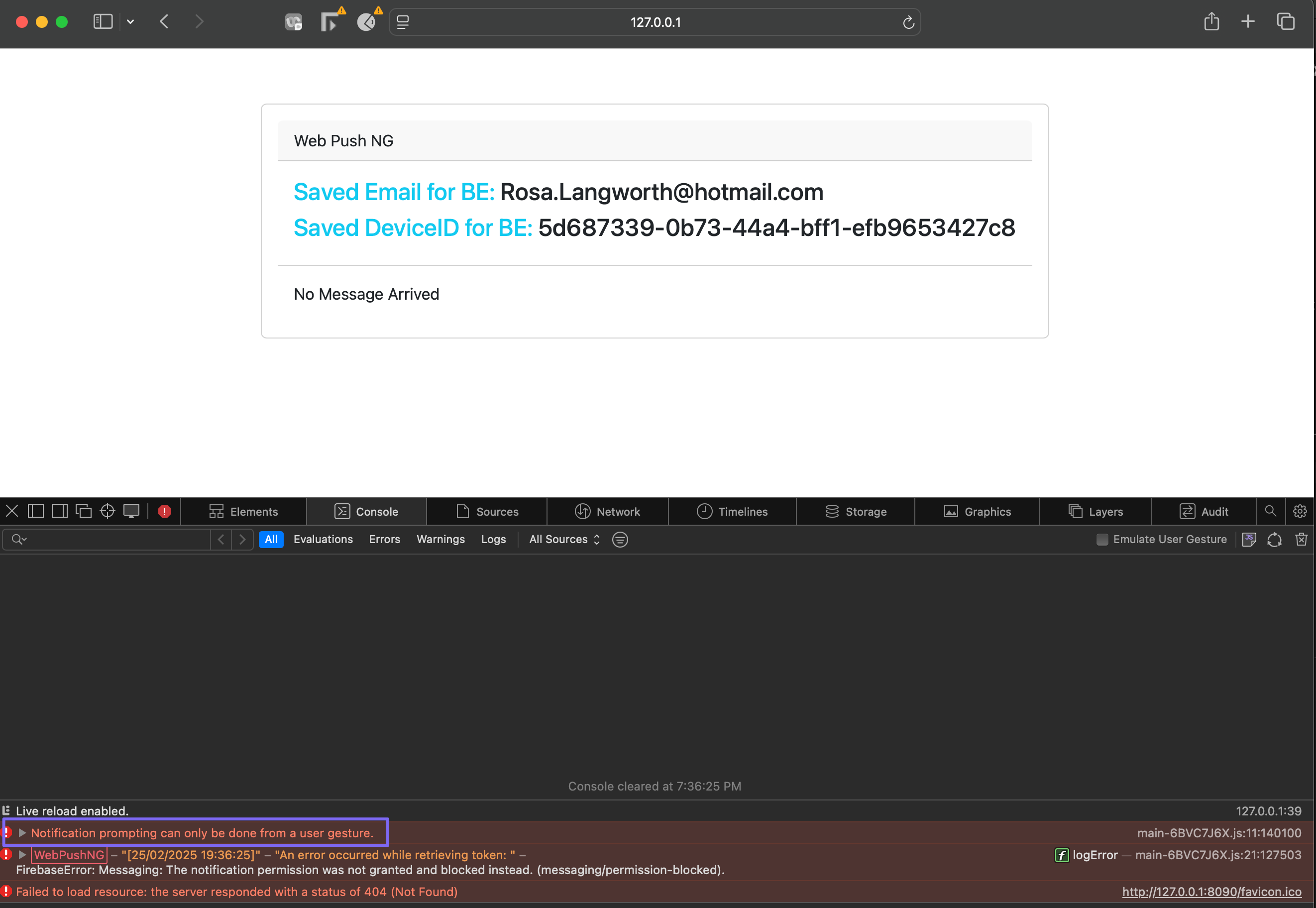Toggle Safari sidebar button
This screenshot has height=908, width=1316.
coord(103,21)
